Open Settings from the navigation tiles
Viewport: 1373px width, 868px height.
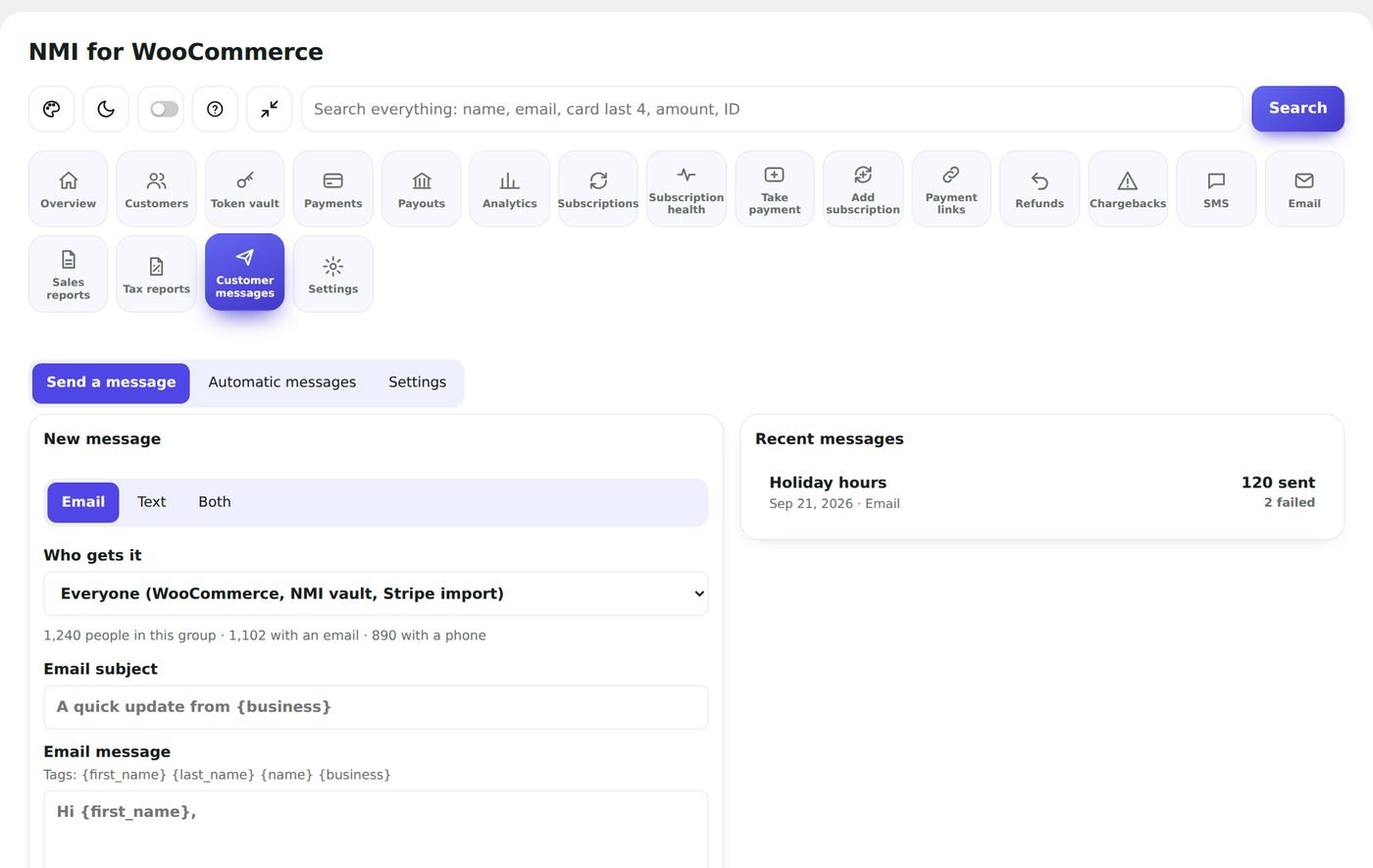coord(333,274)
